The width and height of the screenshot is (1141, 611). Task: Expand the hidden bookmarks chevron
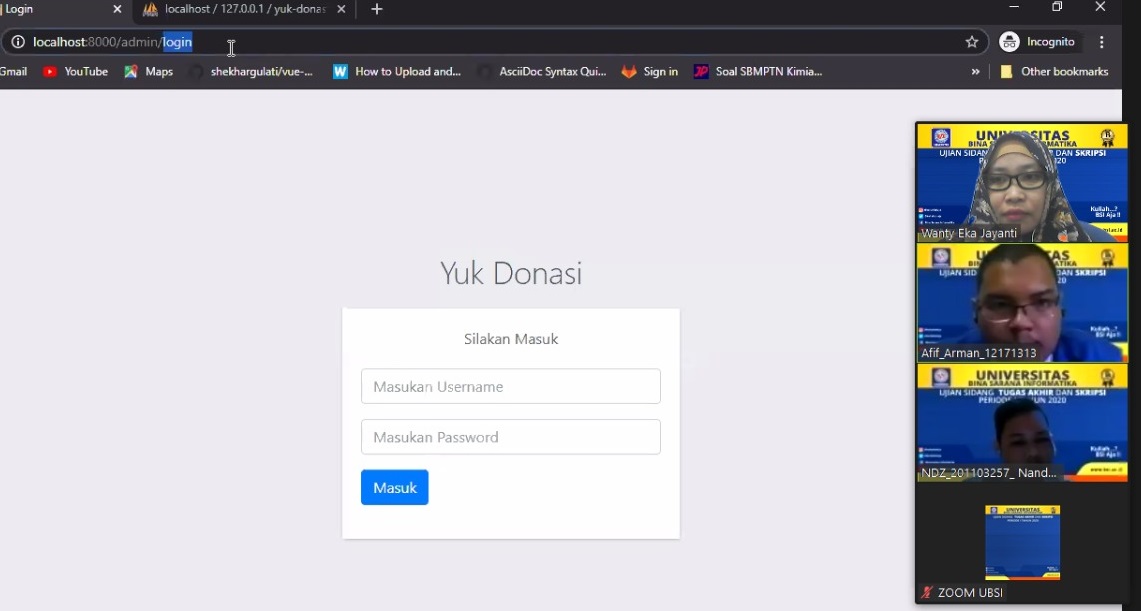click(x=975, y=71)
